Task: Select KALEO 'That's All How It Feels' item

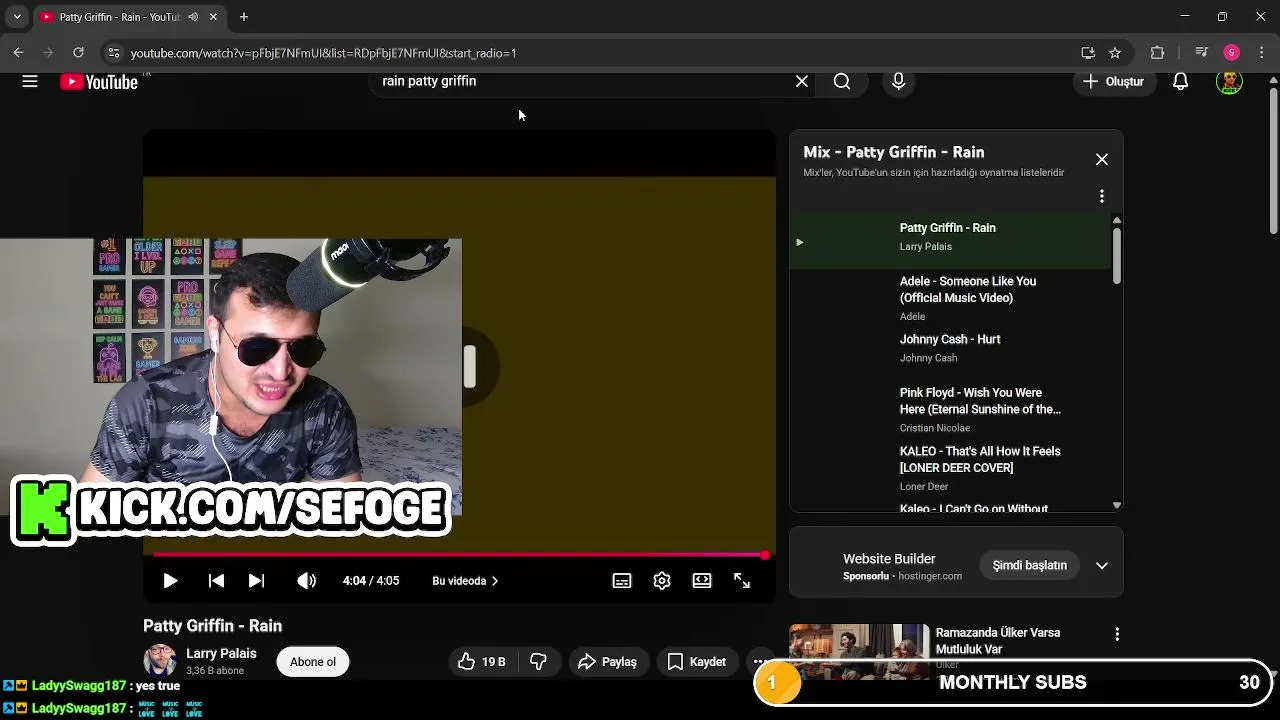Action: pyautogui.click(x=950, y=468)
